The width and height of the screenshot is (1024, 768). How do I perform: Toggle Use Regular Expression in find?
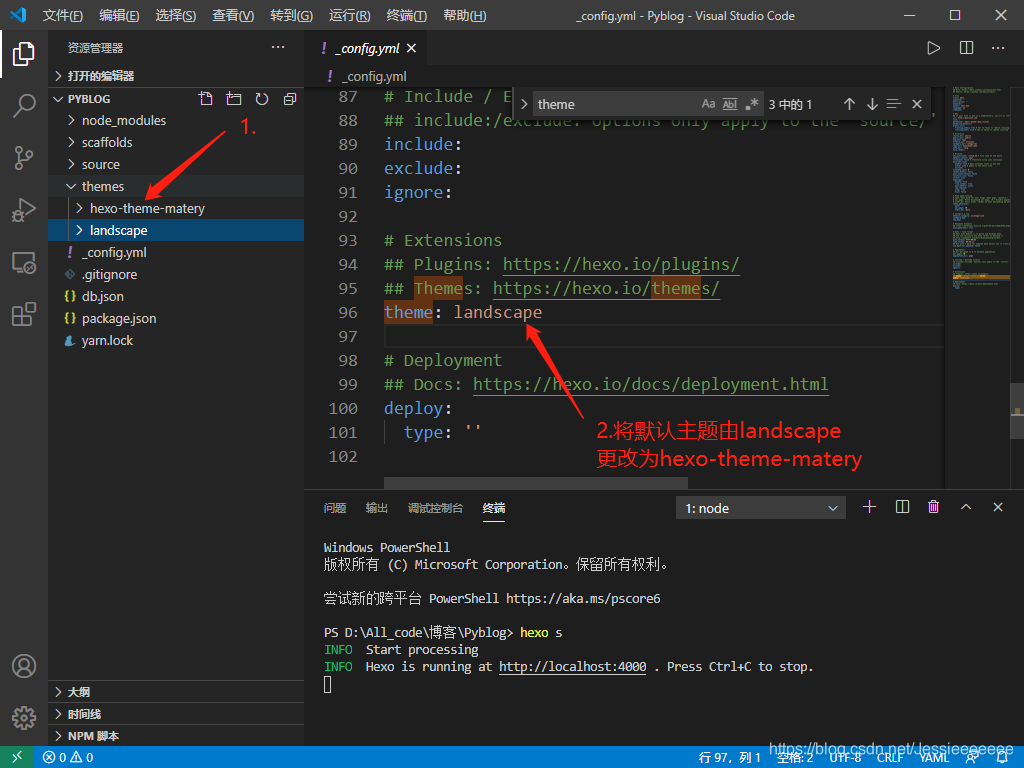coord(752,104)
